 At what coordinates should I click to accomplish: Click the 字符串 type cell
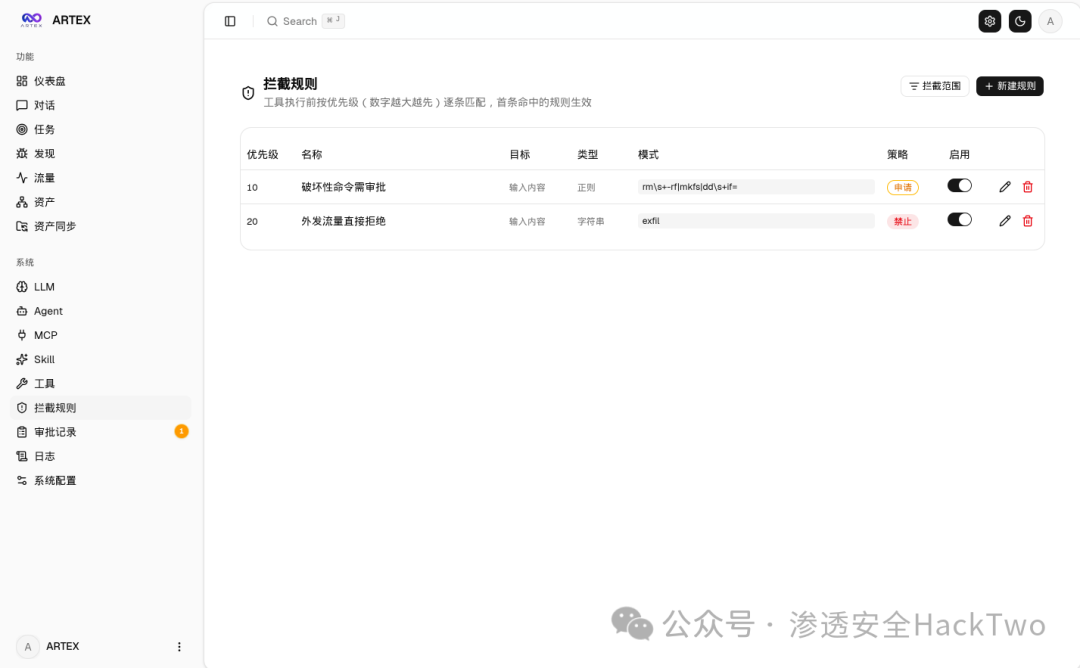click(x=591, y=222)
